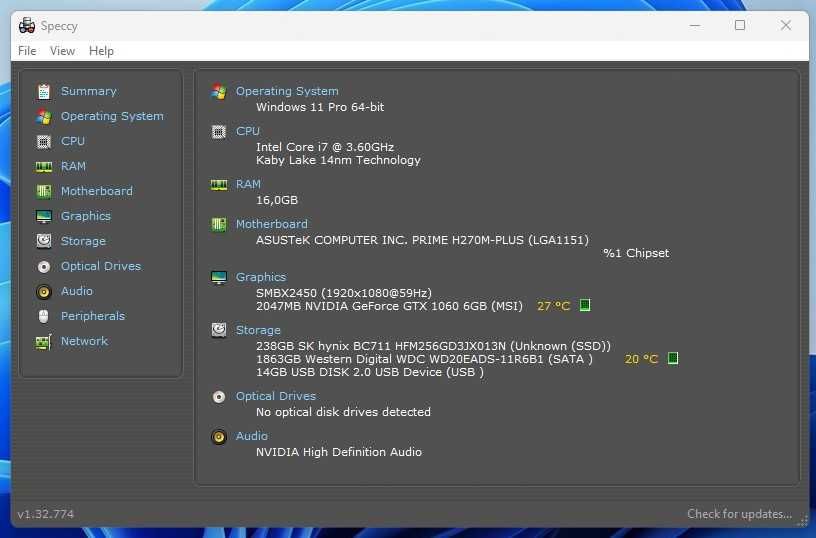Click the v1.32.774 version label
The image size is (816, 538).
(x=46, y=515)
